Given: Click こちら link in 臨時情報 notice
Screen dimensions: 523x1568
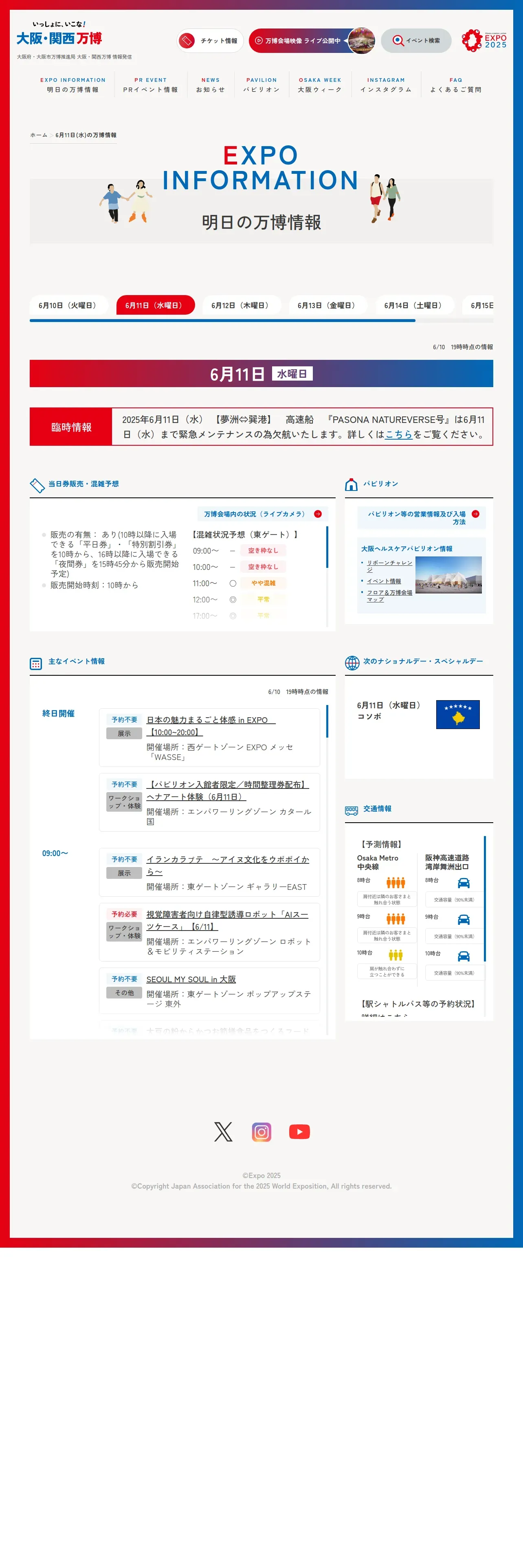Looking at the screenshot, I should pyautogui.click(x=399, y=435).
